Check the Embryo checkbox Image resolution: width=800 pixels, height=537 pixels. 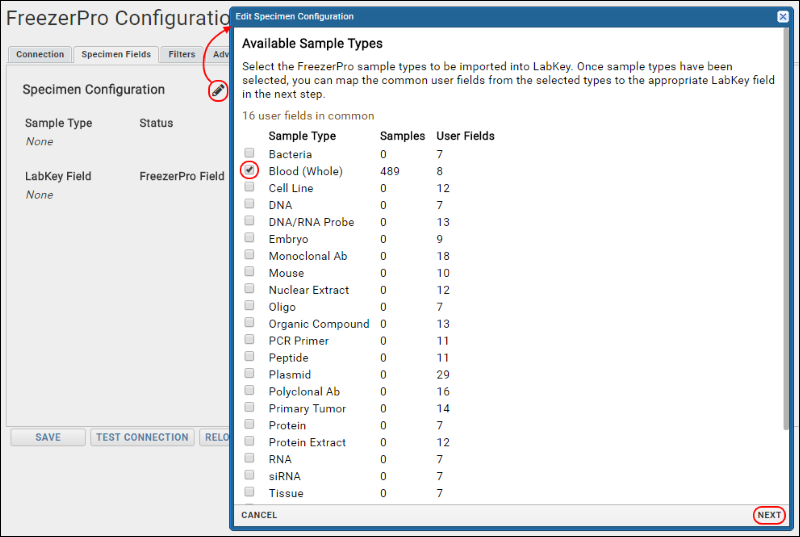pyautogui.click(x=249, y=237)
